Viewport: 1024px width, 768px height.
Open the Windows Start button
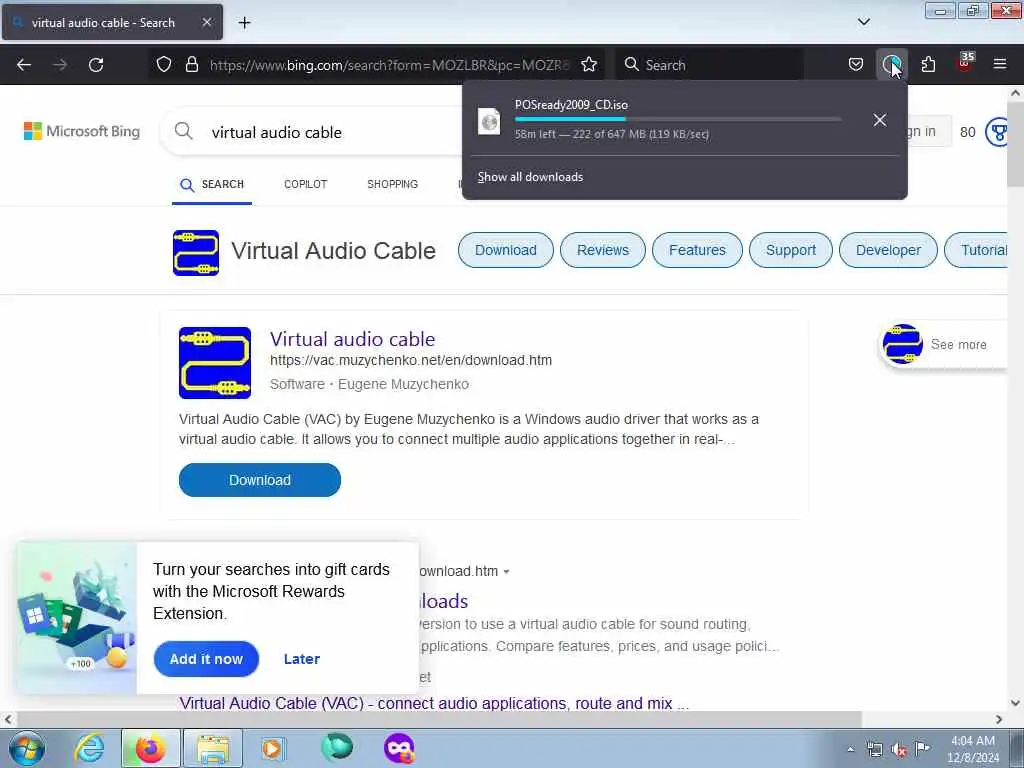pyautogui.click(x=27, y=748)
